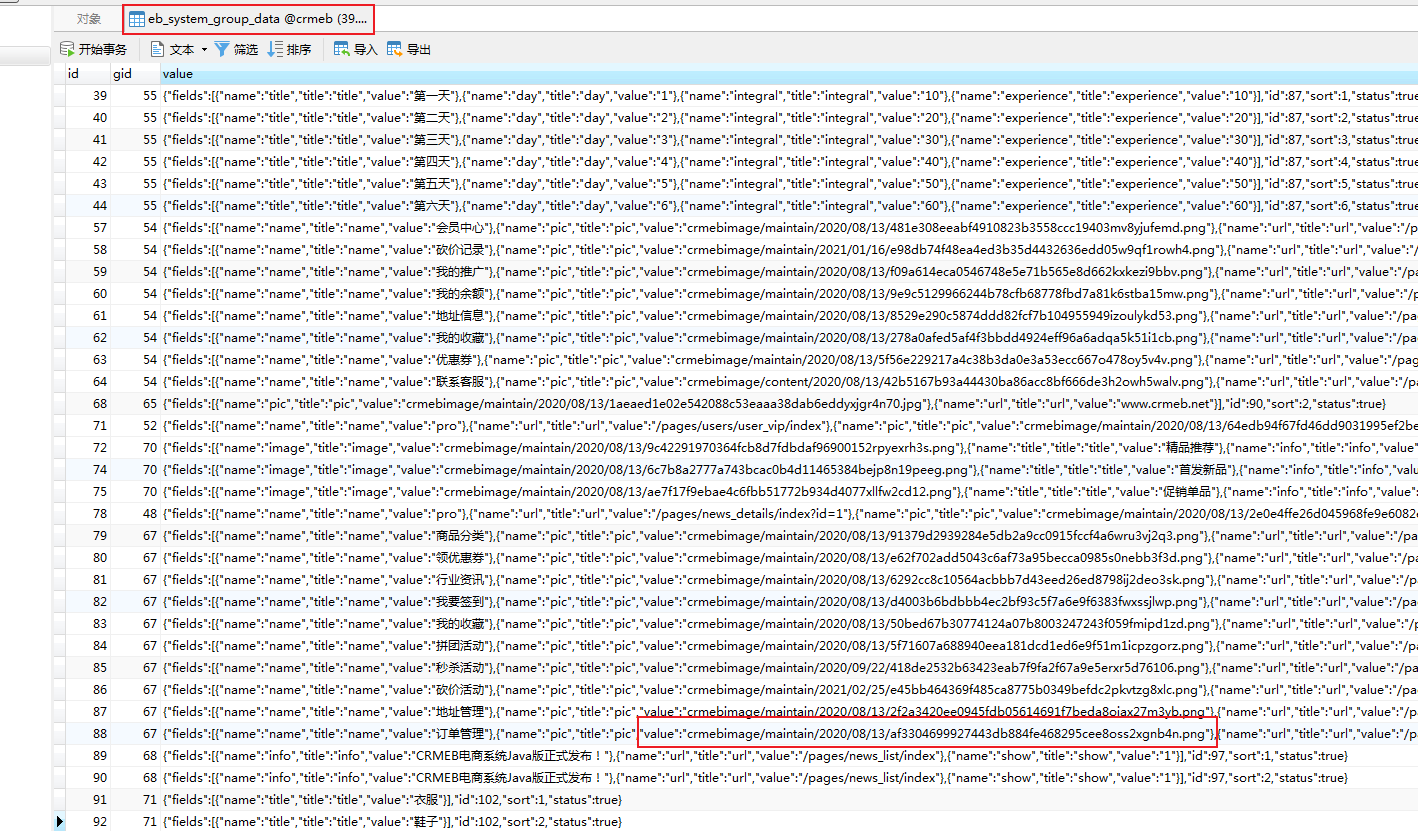
Task: Click the gid column header
Action: tap(135, 74)
